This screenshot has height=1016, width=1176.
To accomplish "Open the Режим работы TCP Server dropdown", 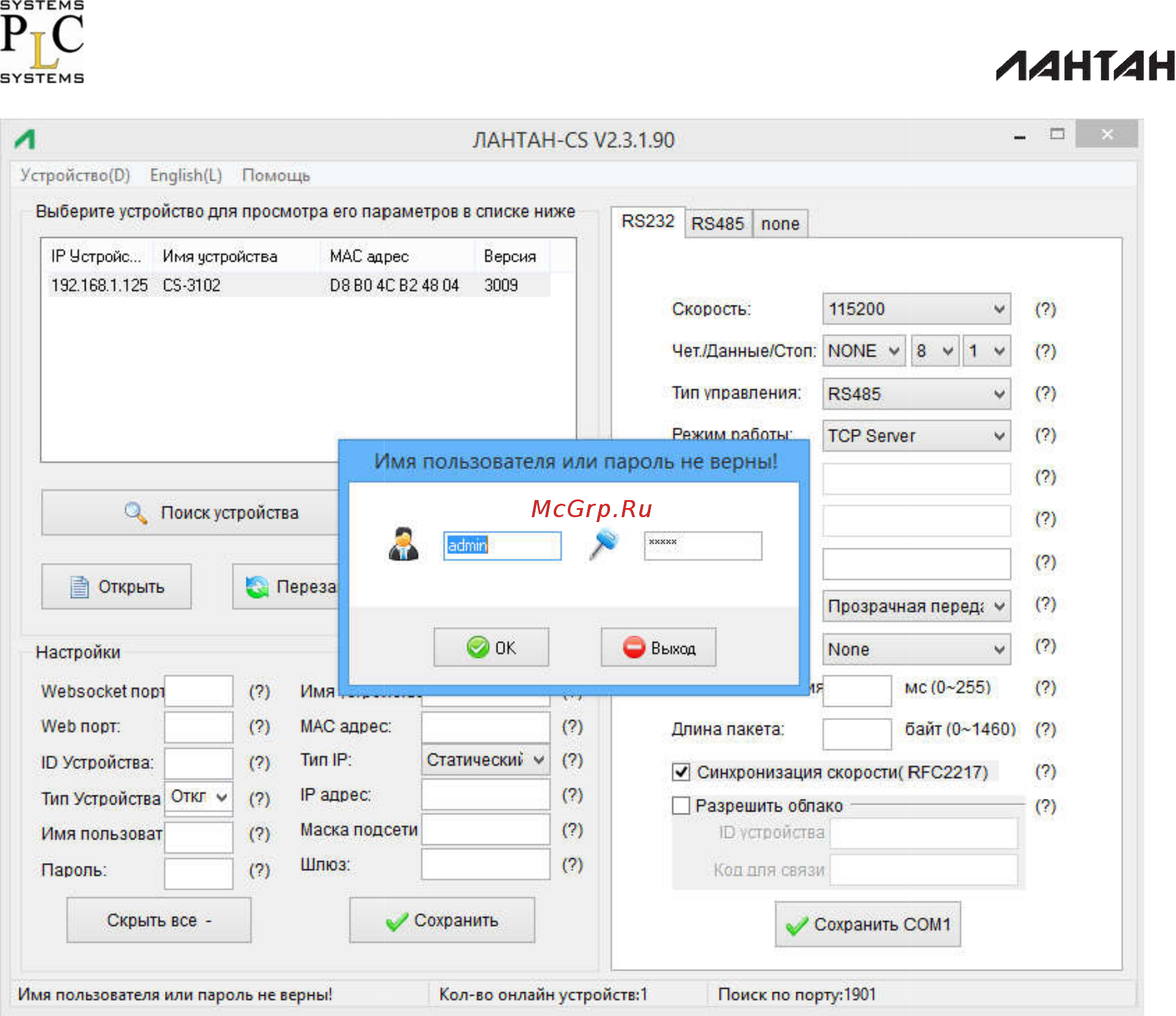I will click(x=916, y=436).
